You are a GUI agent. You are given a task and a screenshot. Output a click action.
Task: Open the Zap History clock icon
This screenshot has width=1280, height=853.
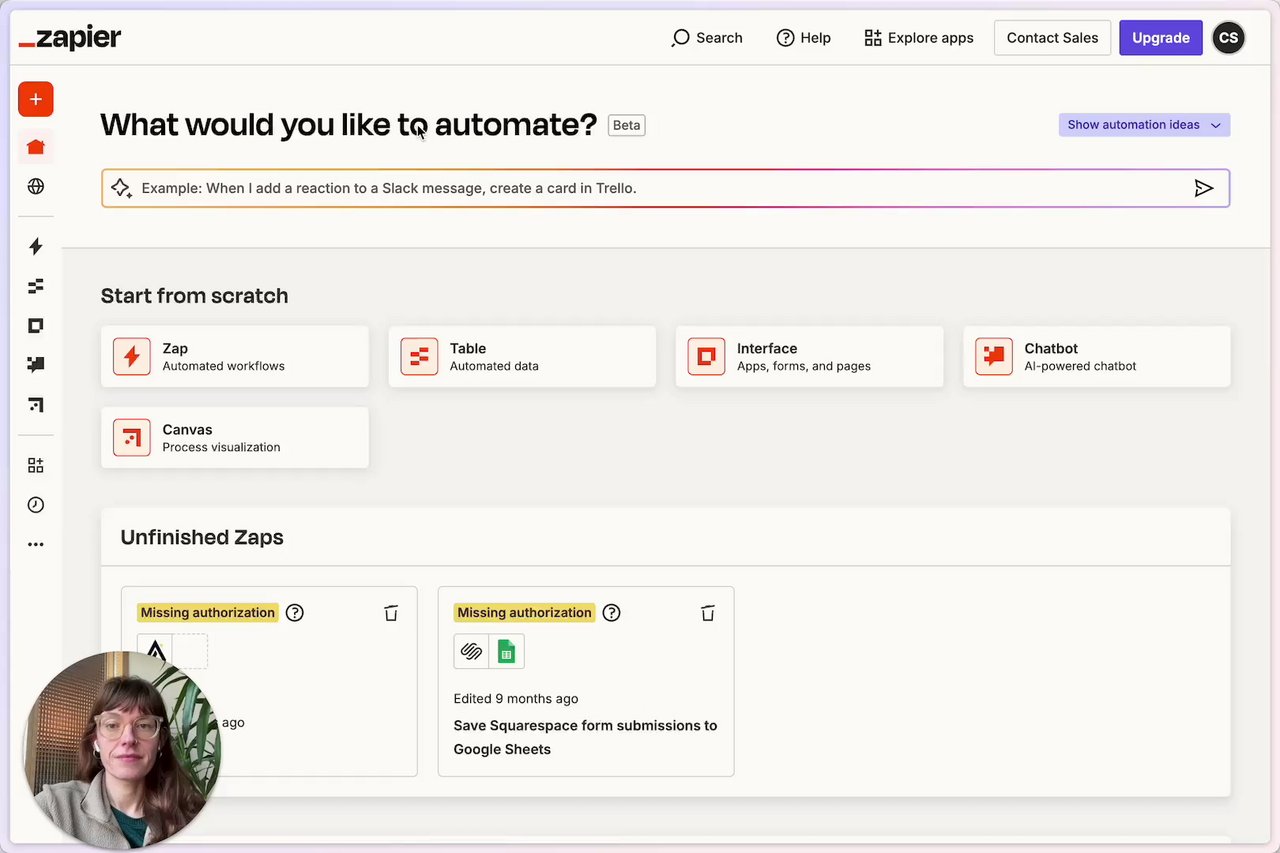(36, 505)
